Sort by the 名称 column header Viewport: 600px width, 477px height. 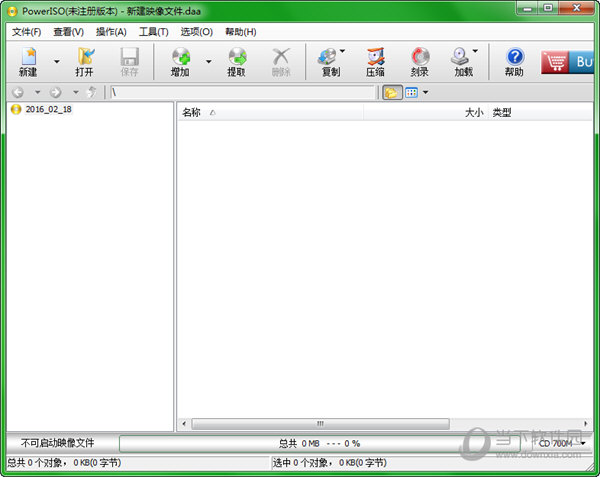tap(270, 112)
